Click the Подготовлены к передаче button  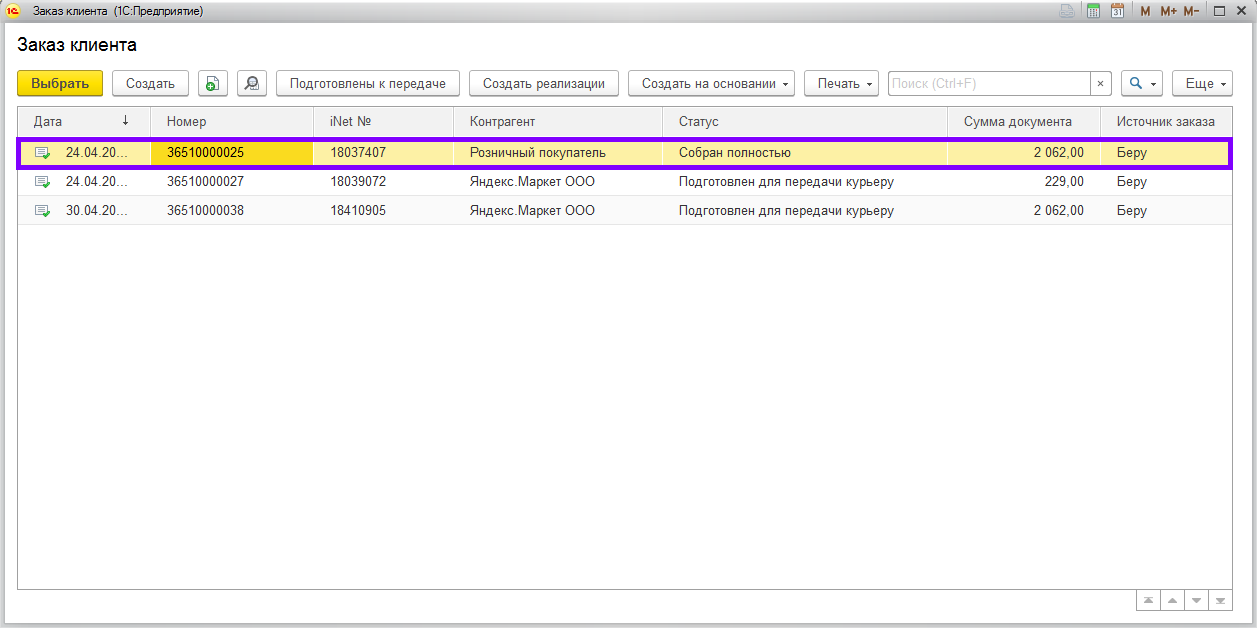click(x=367, y=84)
